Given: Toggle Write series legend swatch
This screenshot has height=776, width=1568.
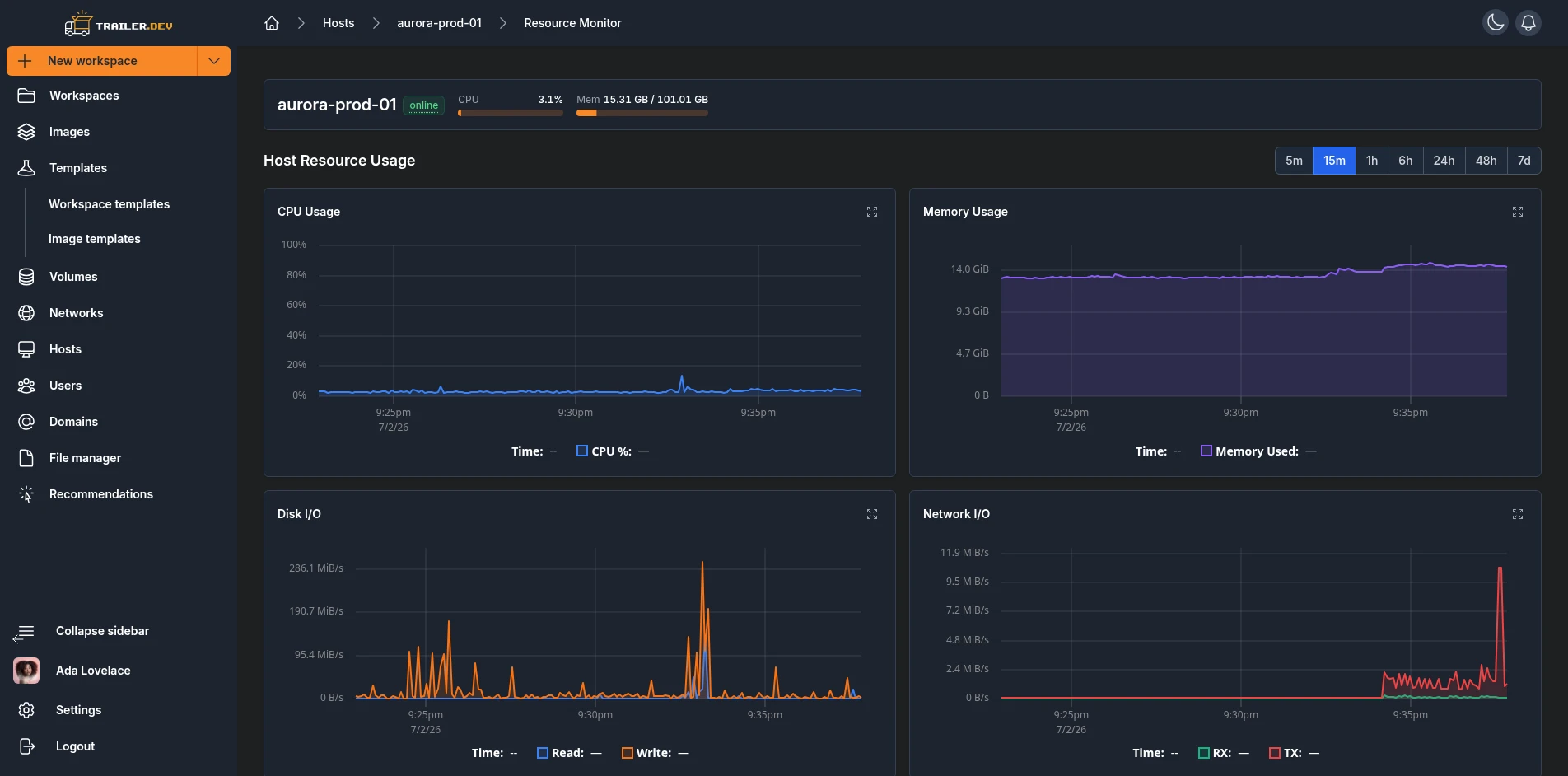Looking at the screenshot, I should click(628, 753).
